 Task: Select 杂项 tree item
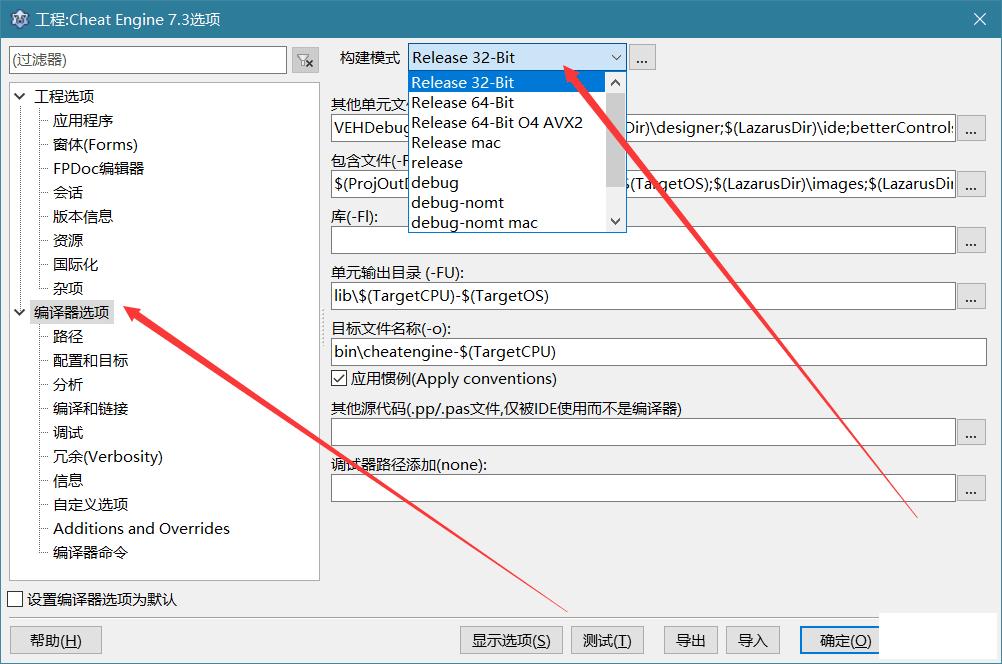[68, 289]
